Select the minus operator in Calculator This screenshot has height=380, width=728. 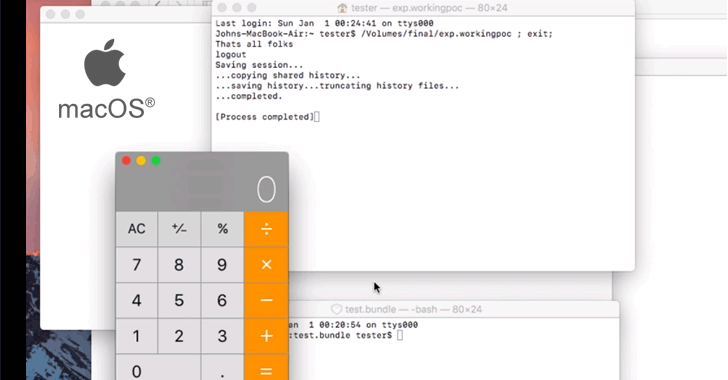tap(266, 301)
